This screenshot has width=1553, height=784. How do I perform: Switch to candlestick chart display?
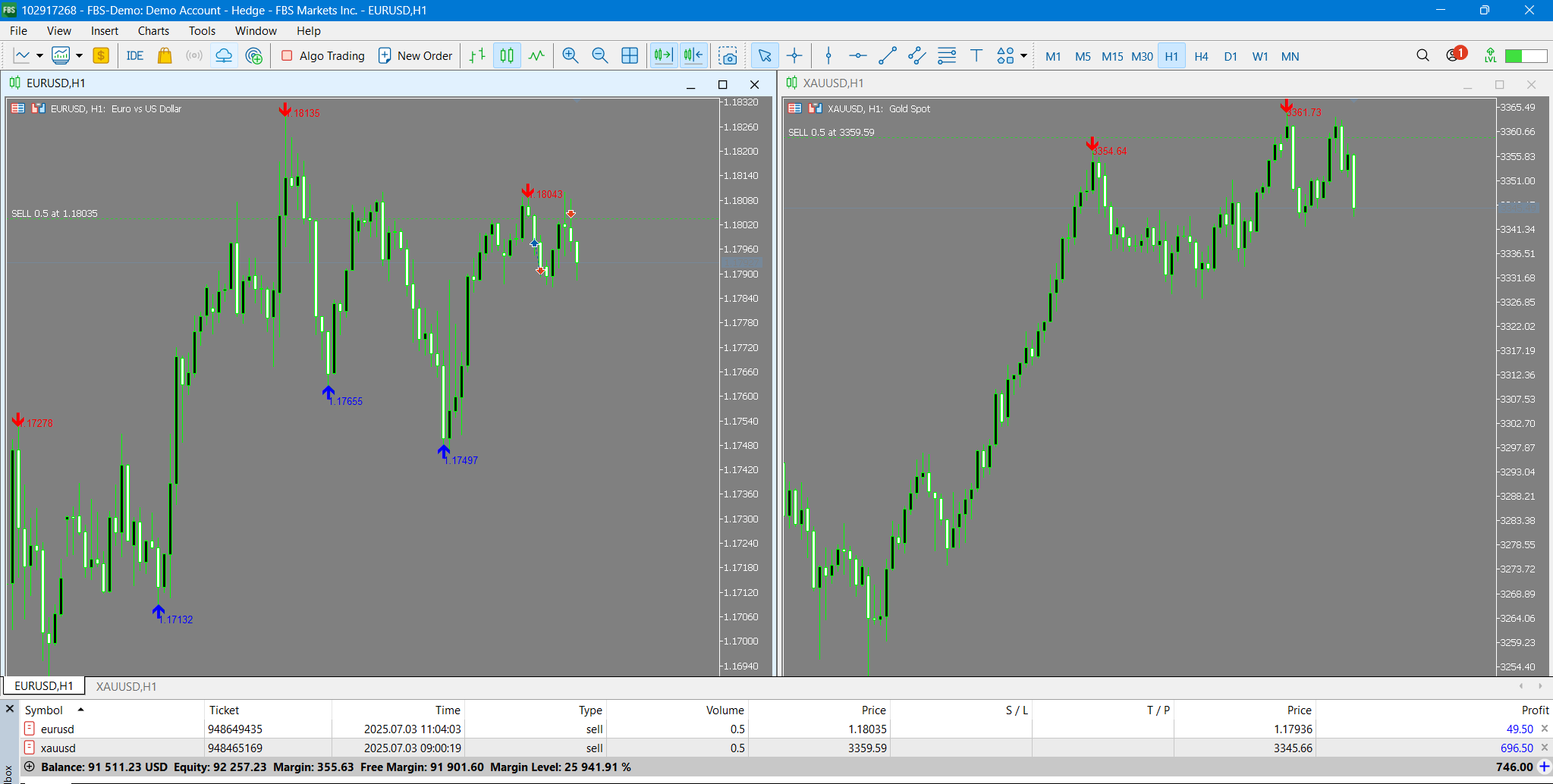[507, 56]
